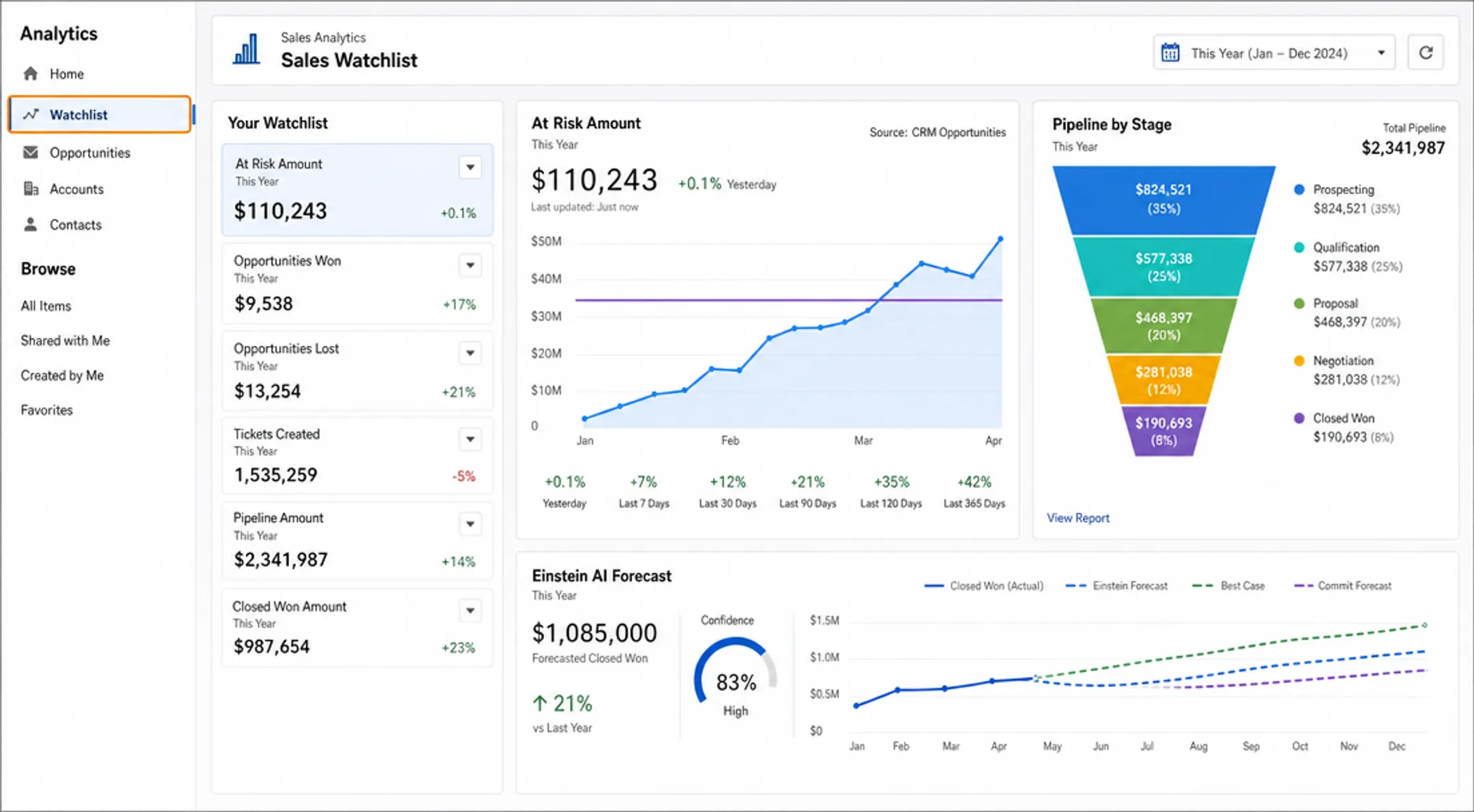Click the orange Negotiation legend dot
This screenshot has width=1474, height=812.
1299,361
